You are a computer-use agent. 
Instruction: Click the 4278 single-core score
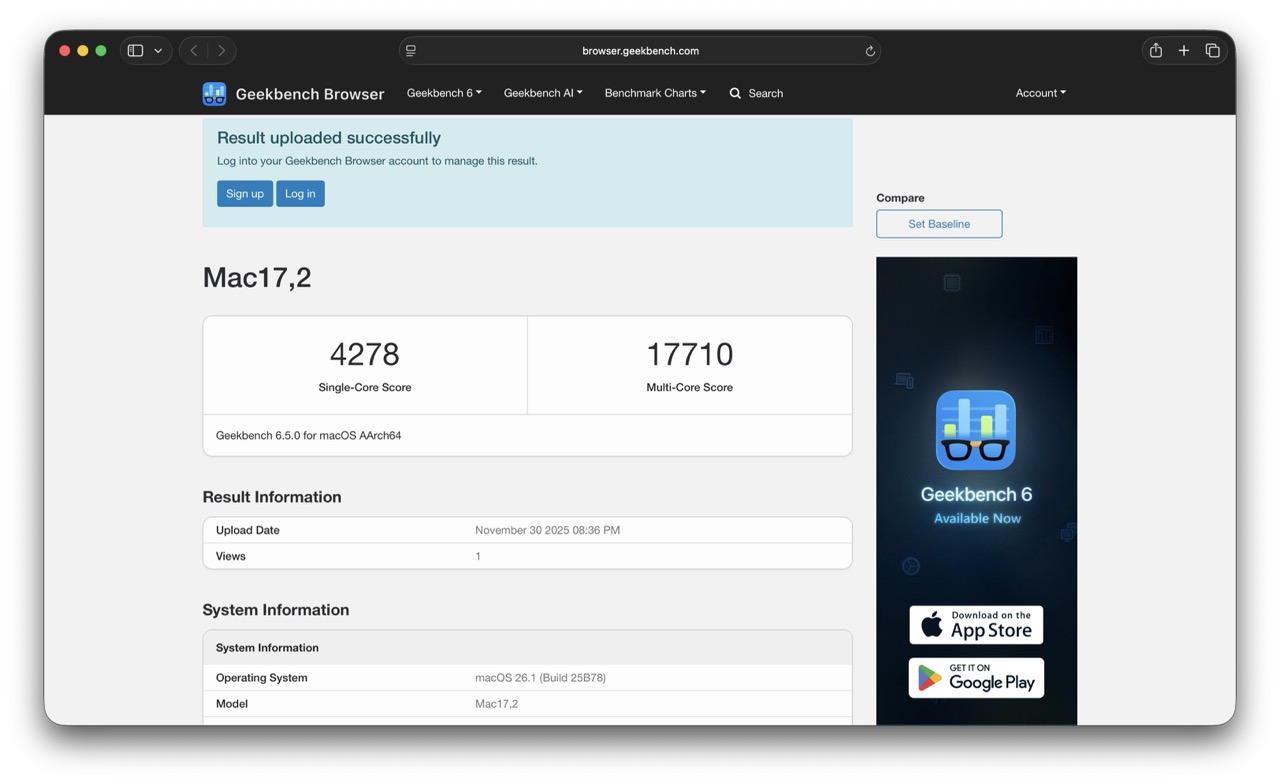(x=365, y=354)
